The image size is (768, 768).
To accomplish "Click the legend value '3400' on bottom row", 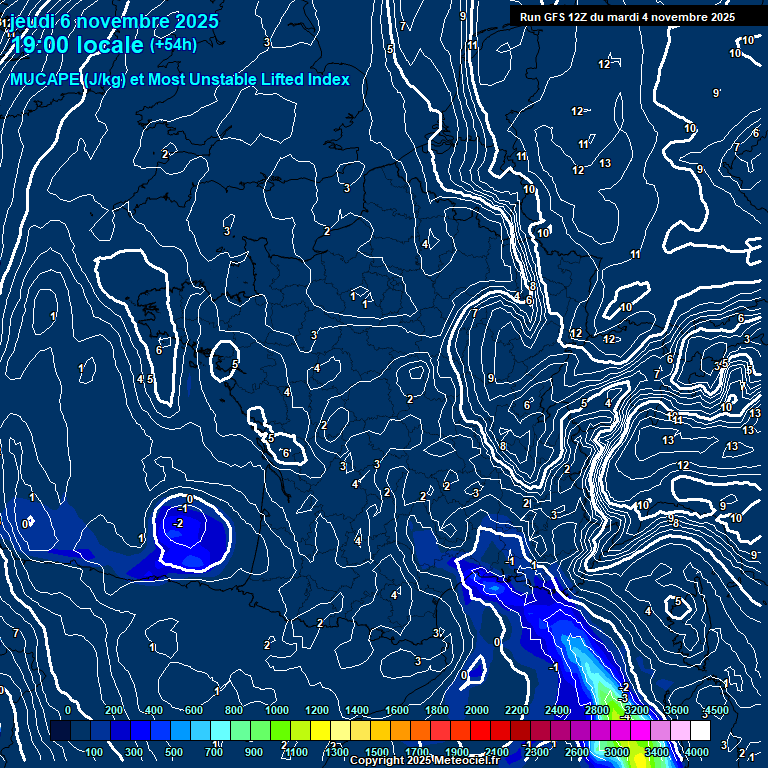I will coord(656,752).
